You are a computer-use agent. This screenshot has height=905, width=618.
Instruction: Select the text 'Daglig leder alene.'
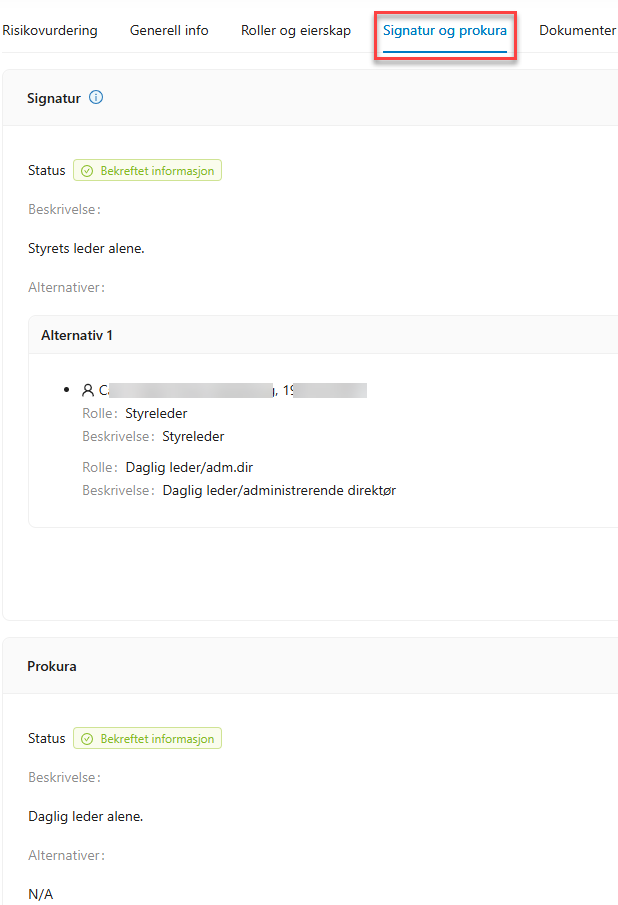(85, 817)
